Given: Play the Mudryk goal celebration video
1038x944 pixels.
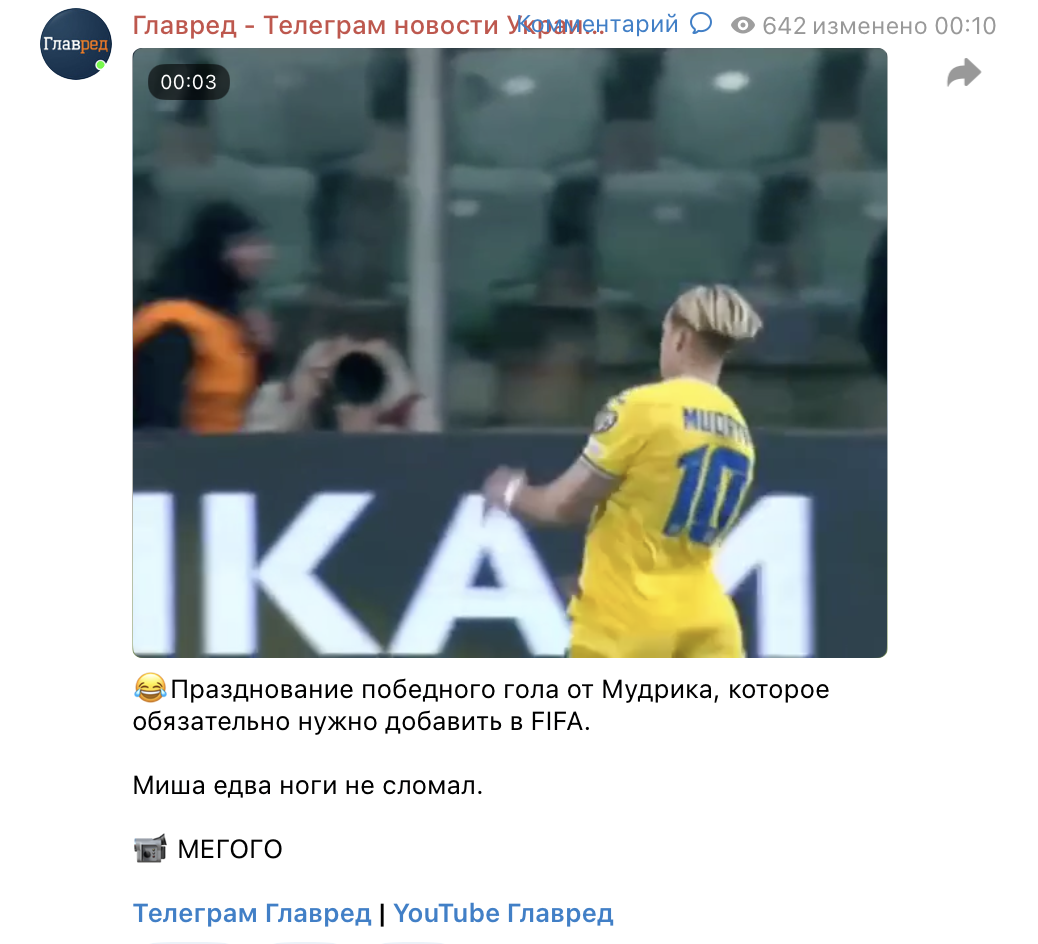Looking at the screenshot, I should 510,353.
